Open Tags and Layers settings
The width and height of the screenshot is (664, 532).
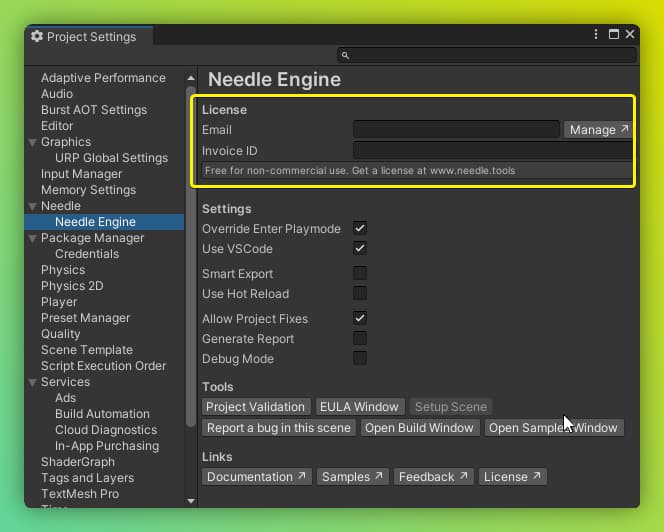[x=88, y=478]
